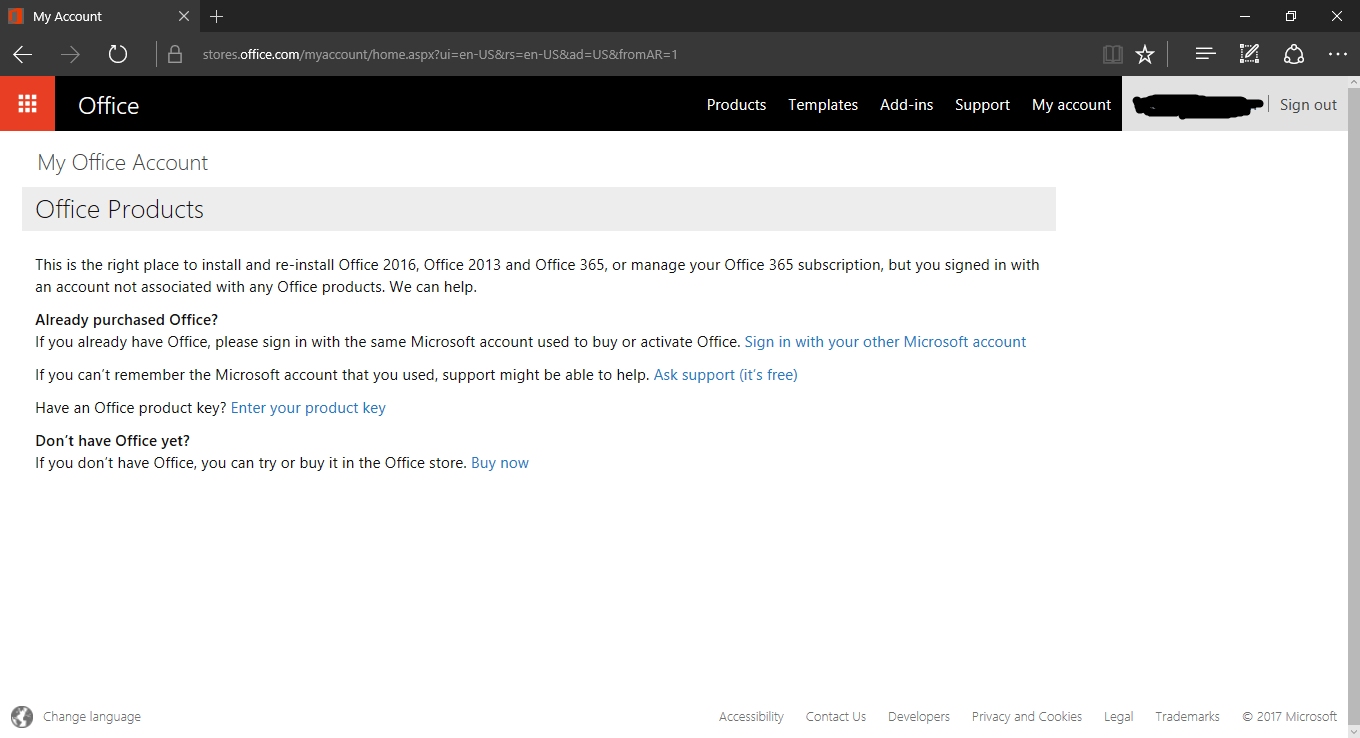Viewport: 1360px width, 738px height.
Task: Click Sign in with your other Microsoft account
Action: [x=885, y=342]
